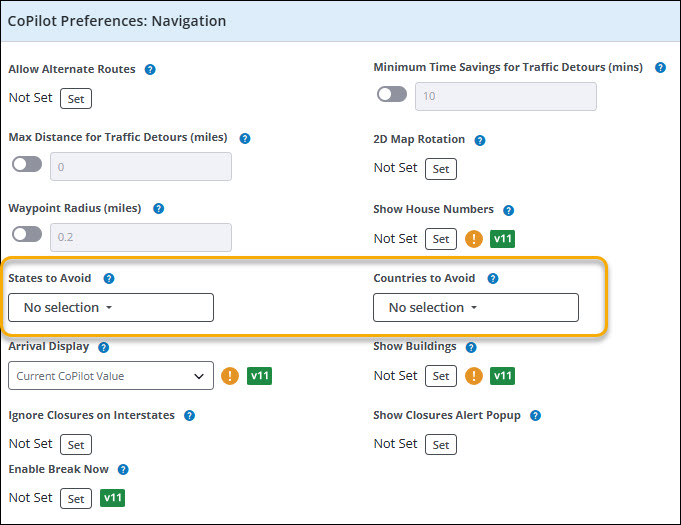Open Arrival Display combo box
681x525 pixels.
click(111, 376)
